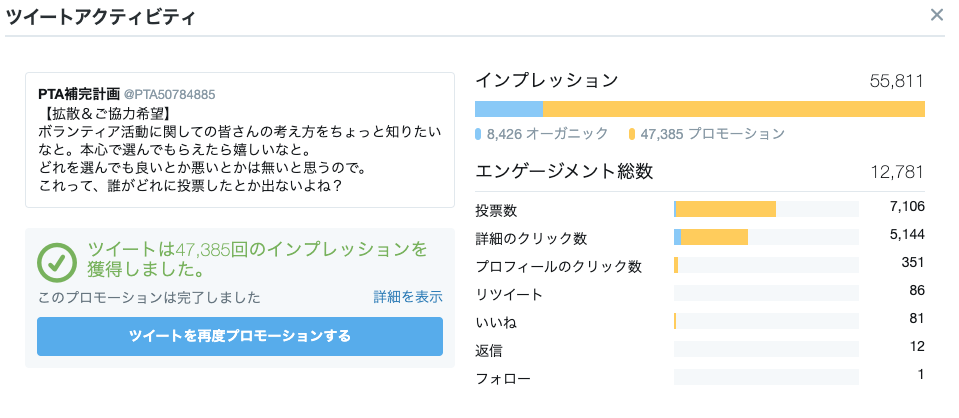Viewport: 959px width, 418px height.
Task: Click the エンゲージメント総数 heading
Action: coord(564,171)
